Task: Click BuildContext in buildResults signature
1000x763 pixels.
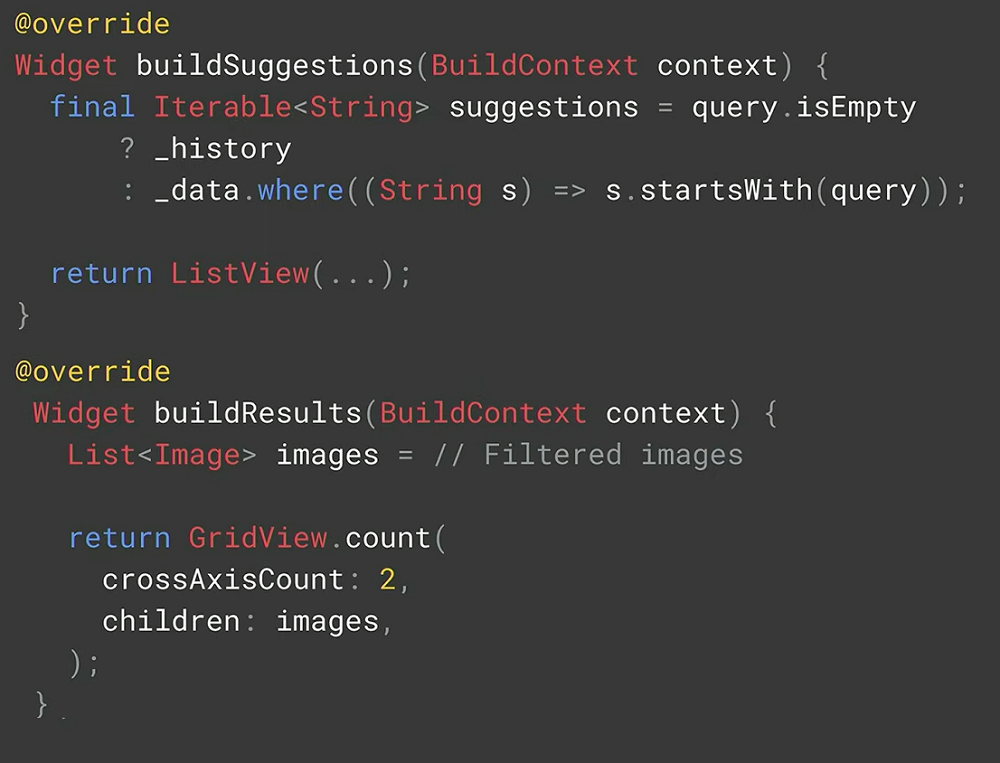Action: click(x=483, y=413)
